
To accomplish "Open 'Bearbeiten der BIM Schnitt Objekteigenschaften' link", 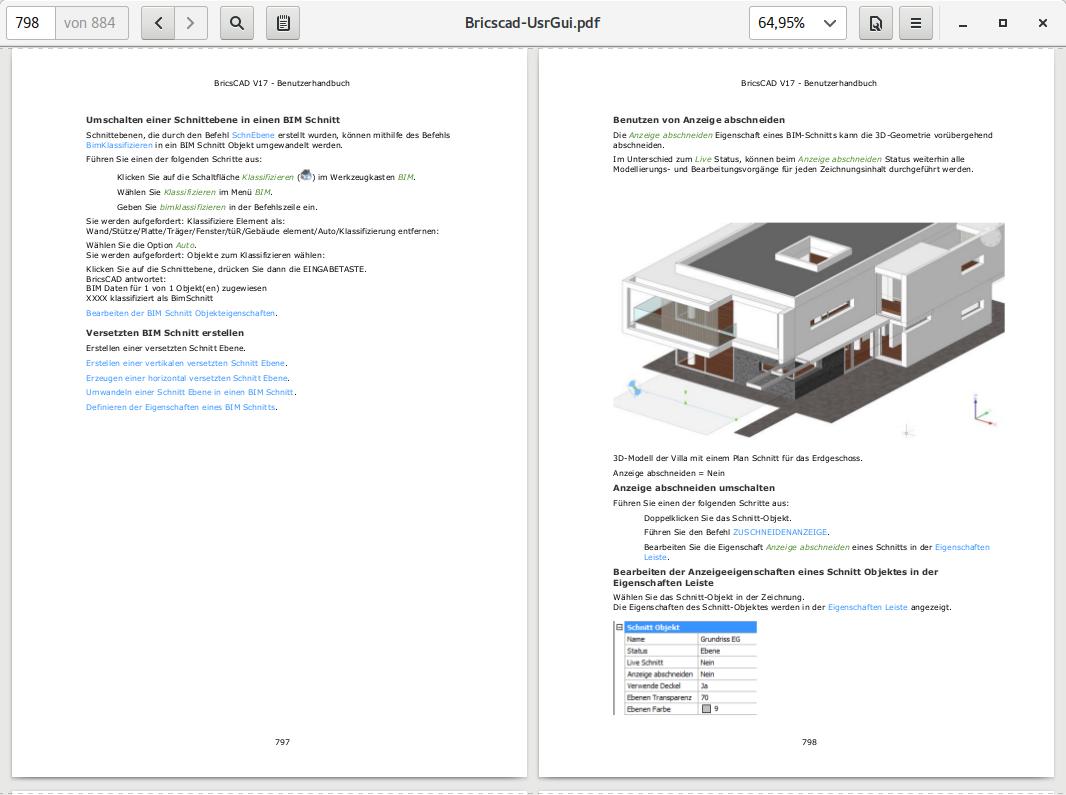I will [x=180, y=313].
